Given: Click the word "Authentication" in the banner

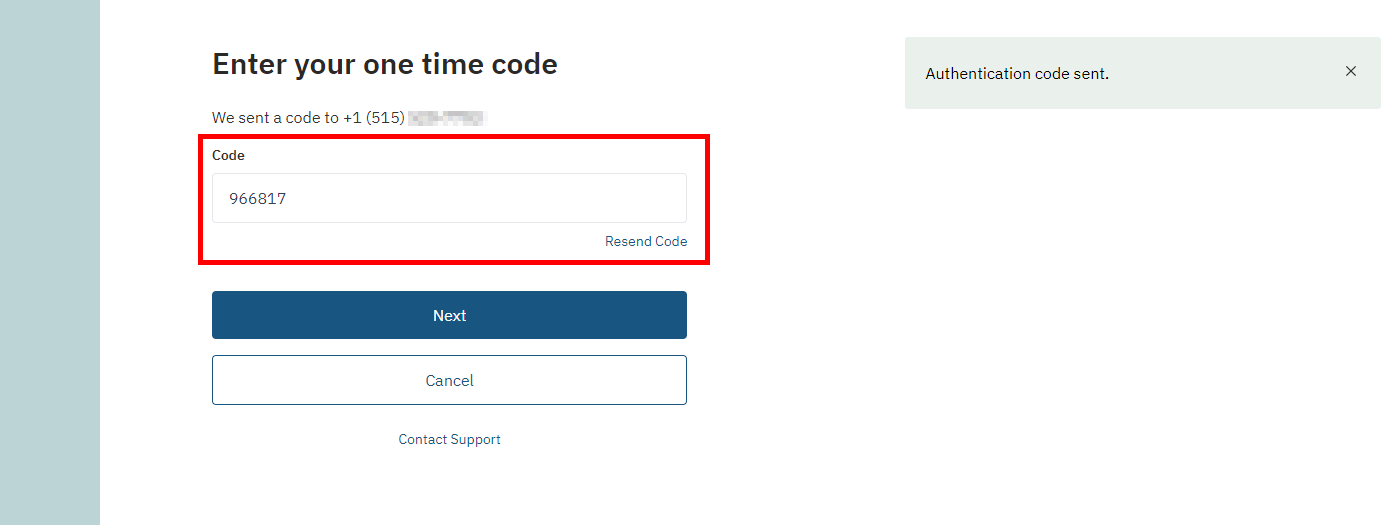Looking at the screenshot, I should coord(976,73).
